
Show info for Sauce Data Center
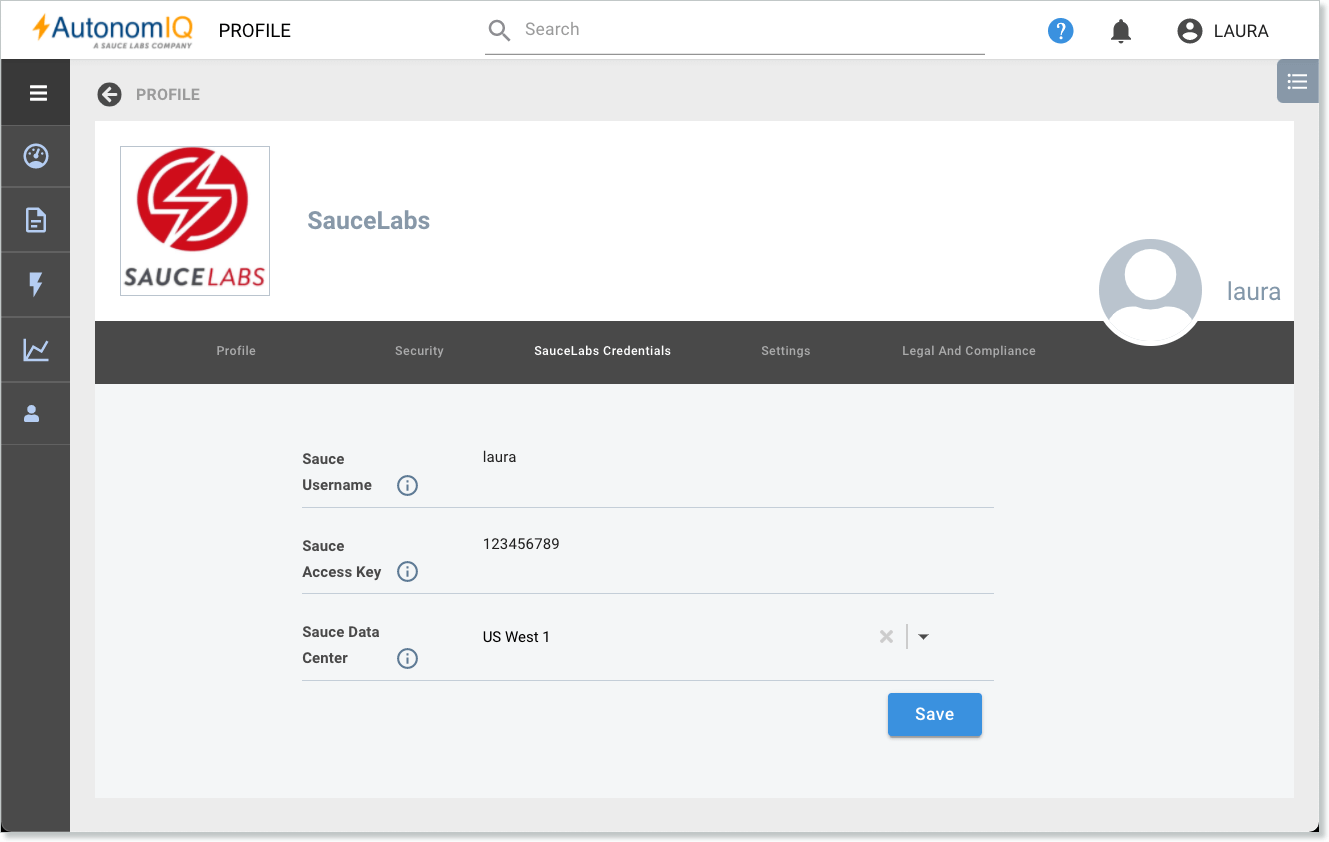(x=407, y=659)
